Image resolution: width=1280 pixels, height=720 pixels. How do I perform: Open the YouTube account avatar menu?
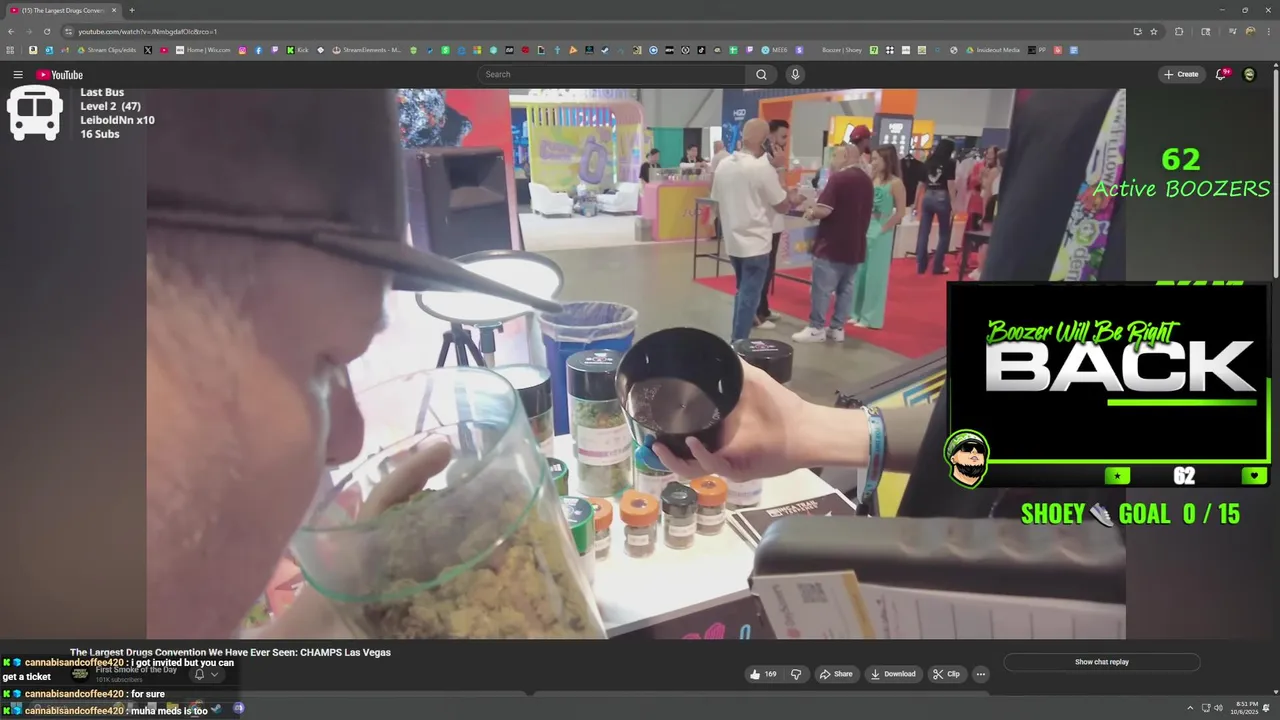point(1249,74)
